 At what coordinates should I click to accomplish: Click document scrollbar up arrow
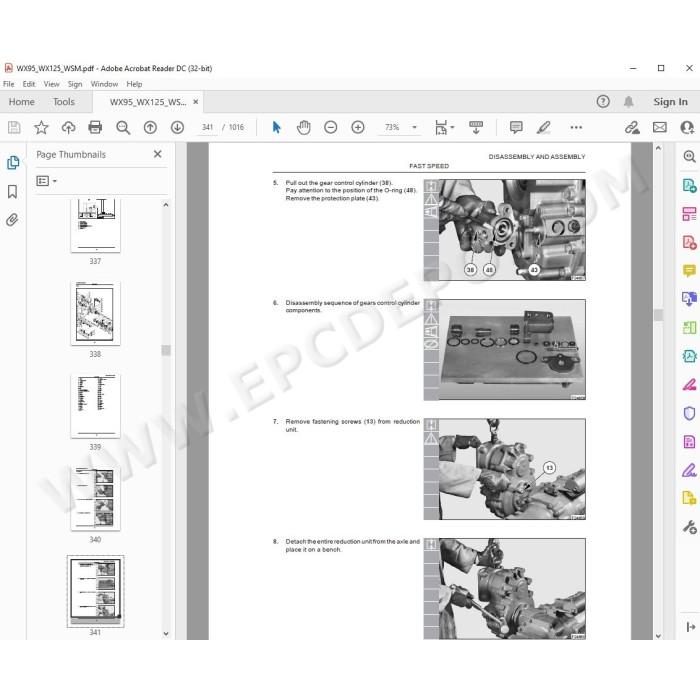tap(658, 148)
